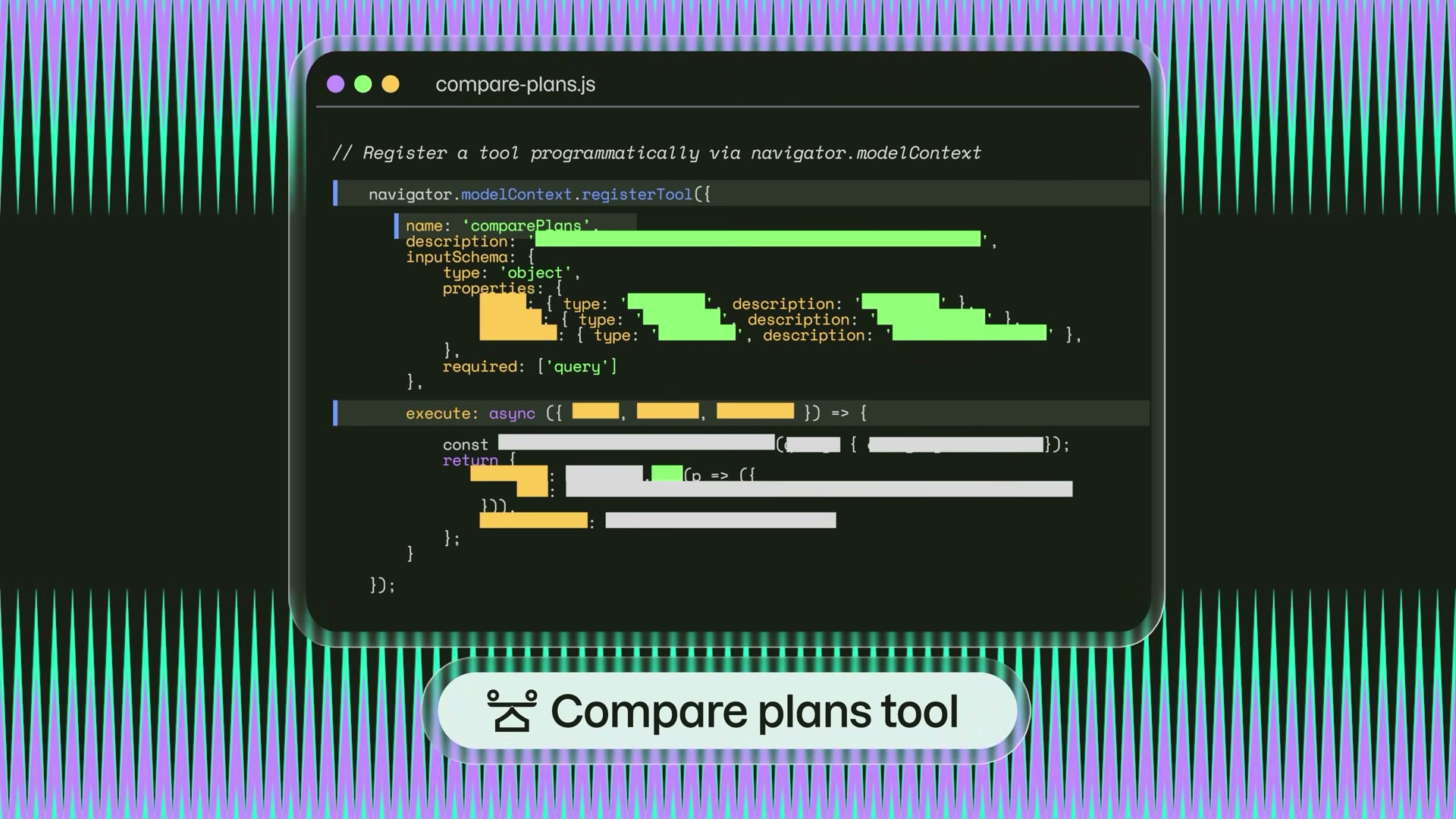Click the scale icon in Compare plans pill
The width and height of the screenshot is (1456, 819).
pos(512,711)
